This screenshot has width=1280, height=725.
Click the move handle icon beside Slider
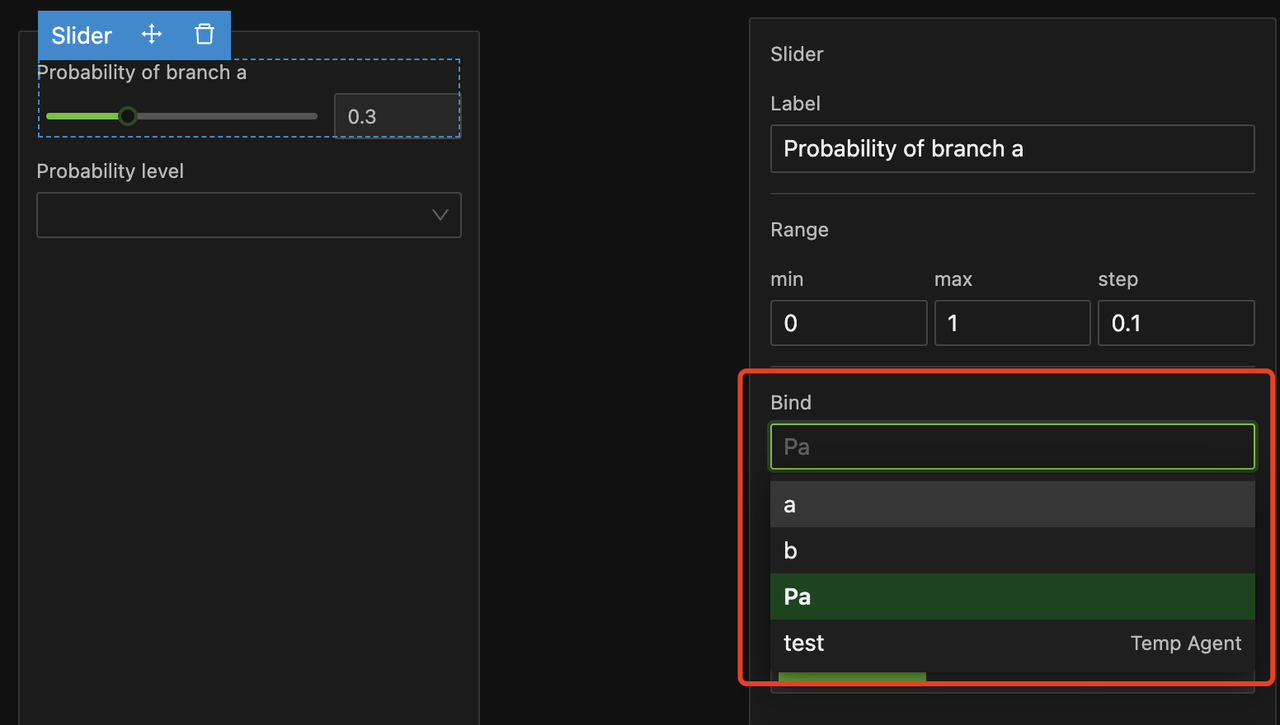coord(152,35)
